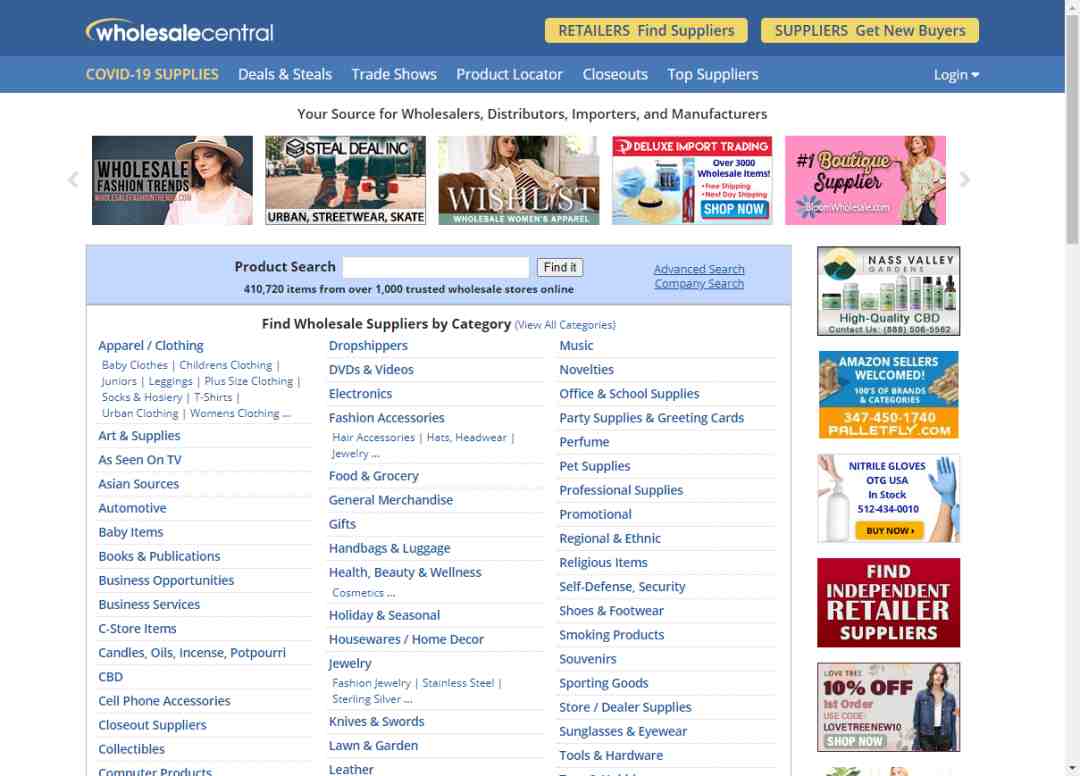The image size is (1080, 776).
Task: Open Baby Clothes subcategory
Action: click(x=135, y=365)
